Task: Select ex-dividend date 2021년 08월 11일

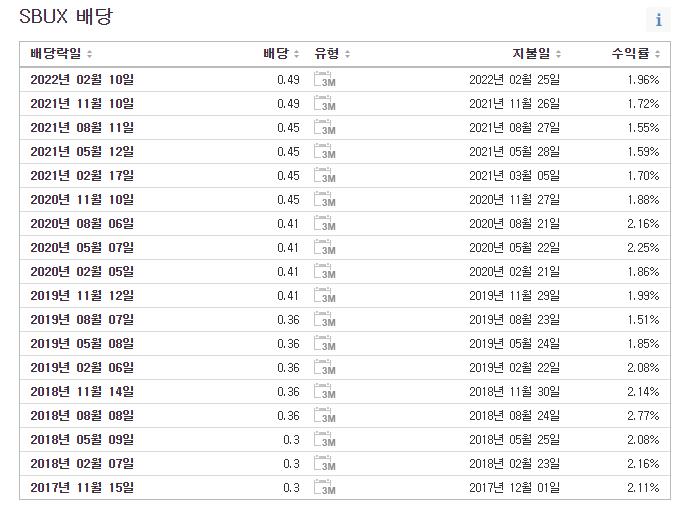Action: [82, 127]
